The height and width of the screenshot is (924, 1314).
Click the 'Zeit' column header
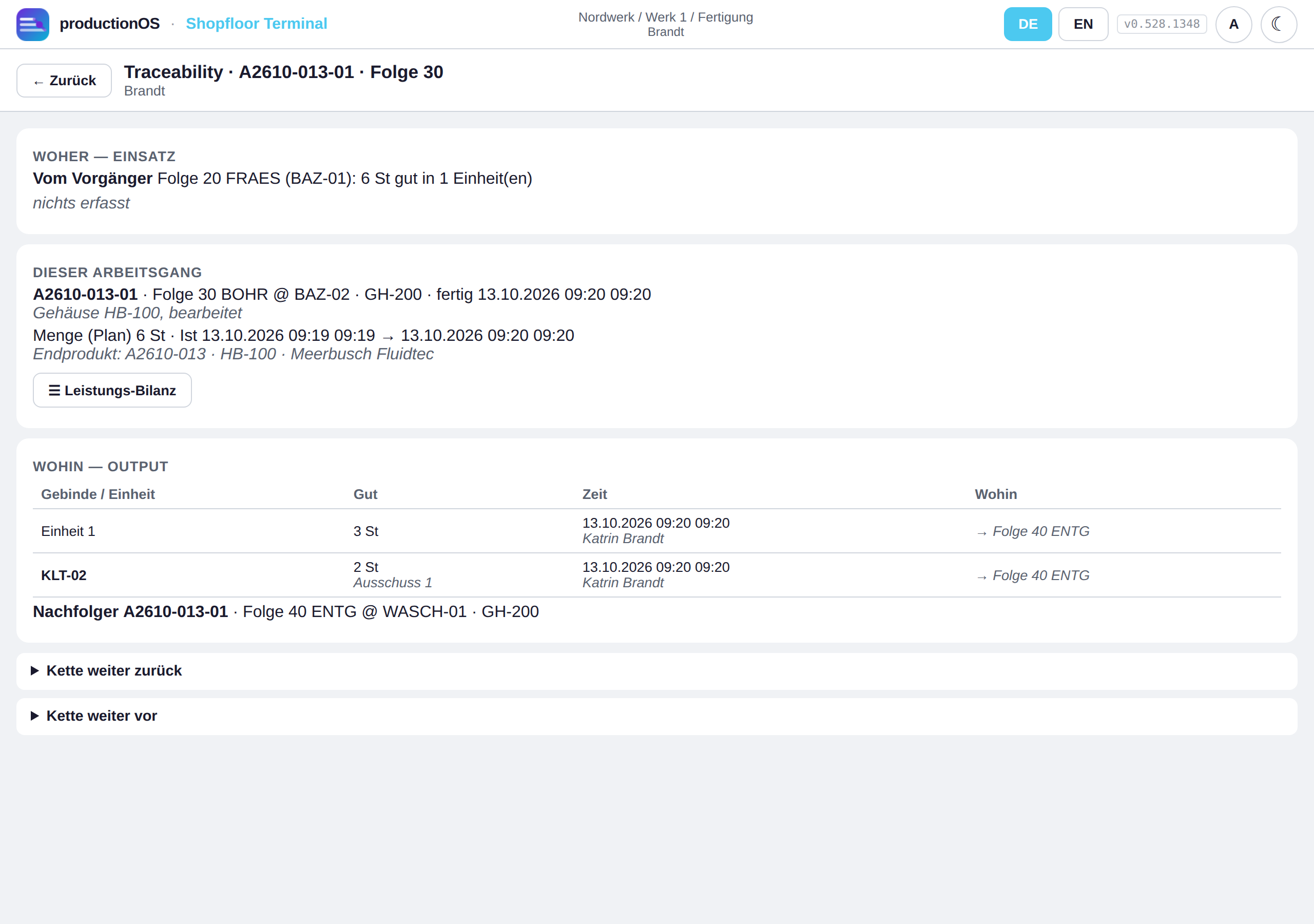click(594, 494)
